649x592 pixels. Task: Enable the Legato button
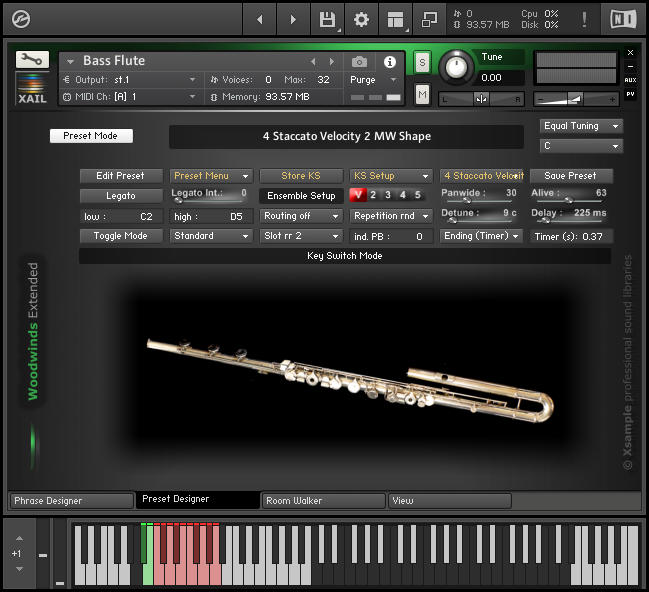(x=121, y=196)
